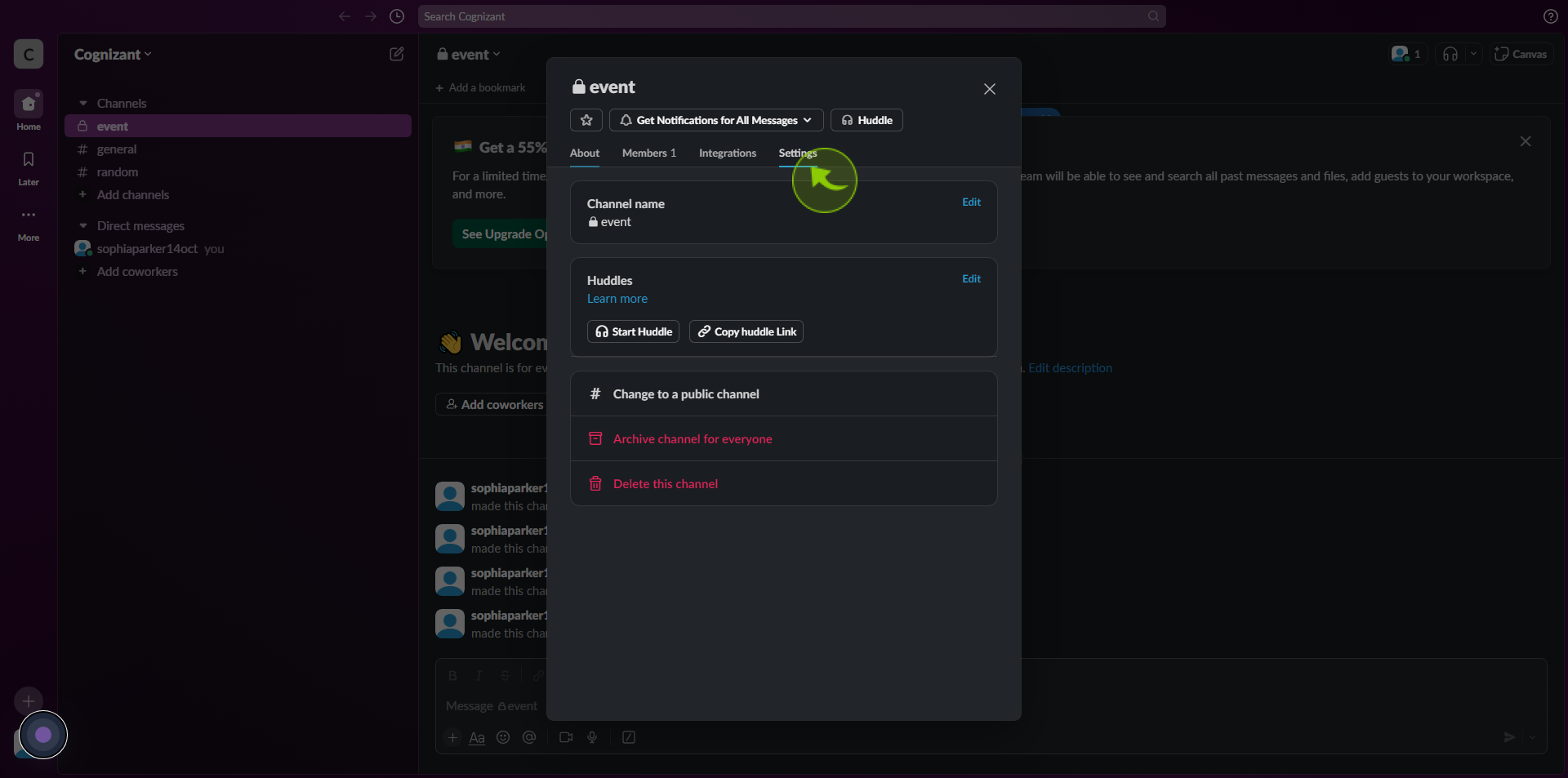Star the event channel in dialog
1568x778 pixels.
click(586, 120)
